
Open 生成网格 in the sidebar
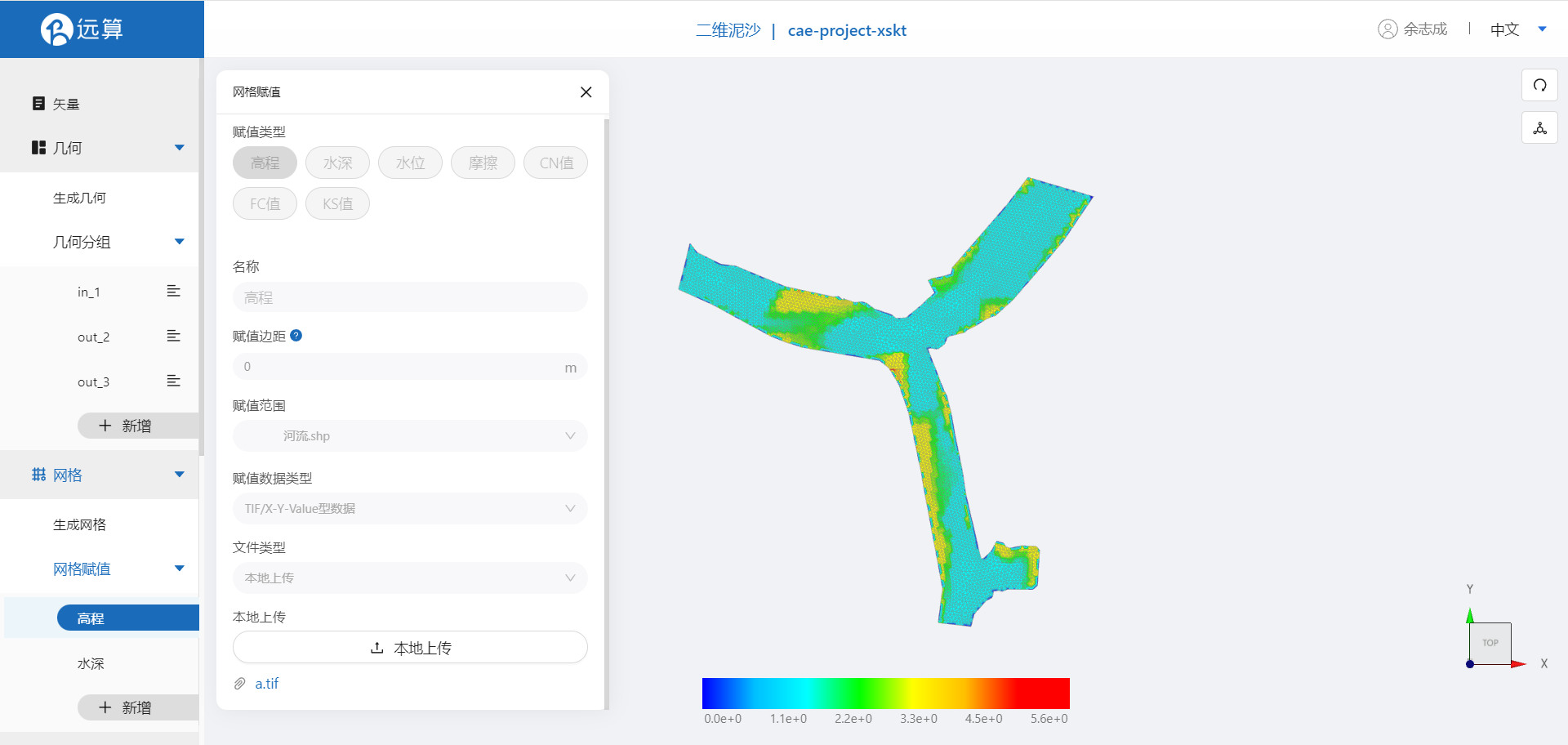80,524
